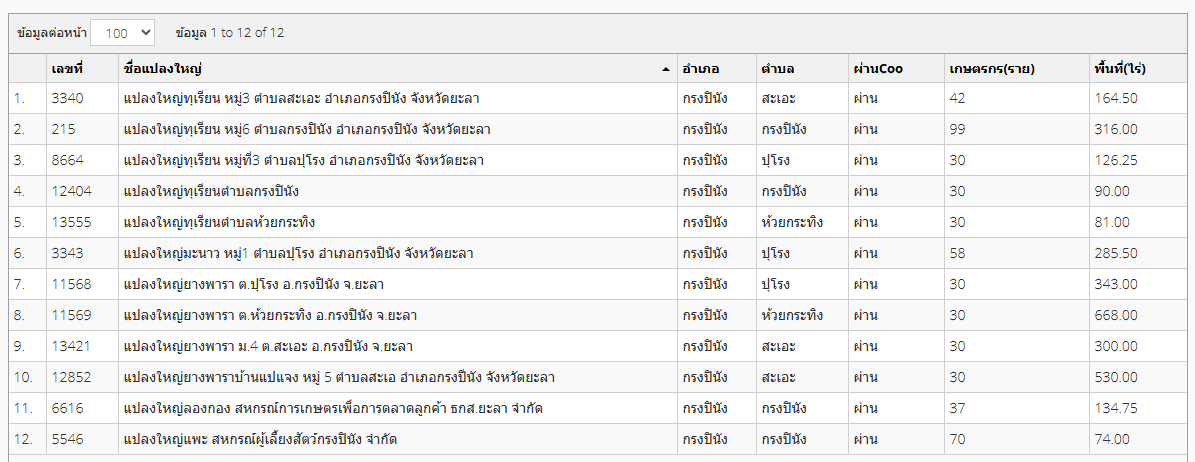The height and width of the screenshot is (462, 1195).
Task: Select แปลงใหญ่ทุเรียนตำบลห้วยกระทิง entry
Action: coord(219,222)
